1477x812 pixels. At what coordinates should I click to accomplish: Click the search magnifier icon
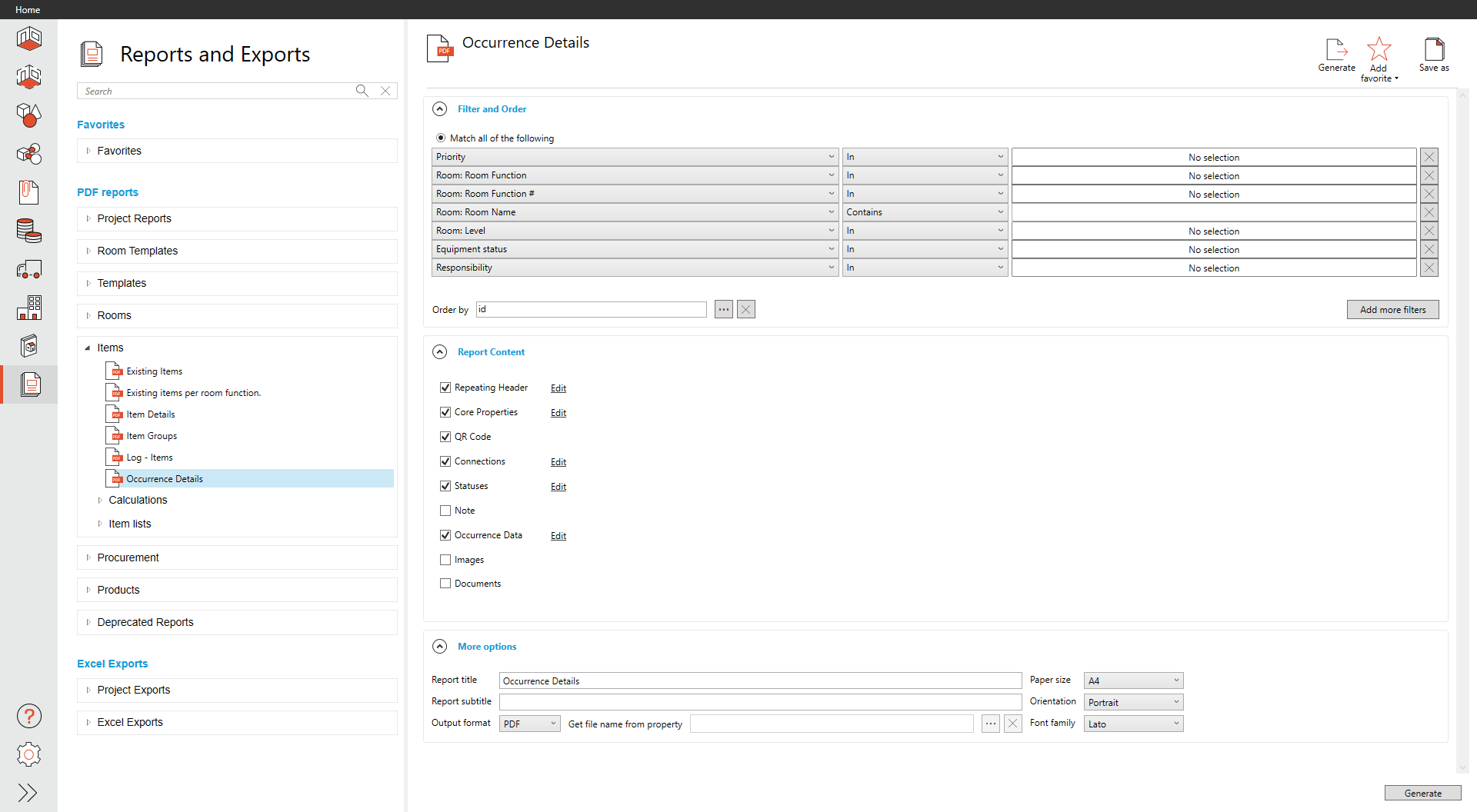pyautogui.click(x=362, y=91)
